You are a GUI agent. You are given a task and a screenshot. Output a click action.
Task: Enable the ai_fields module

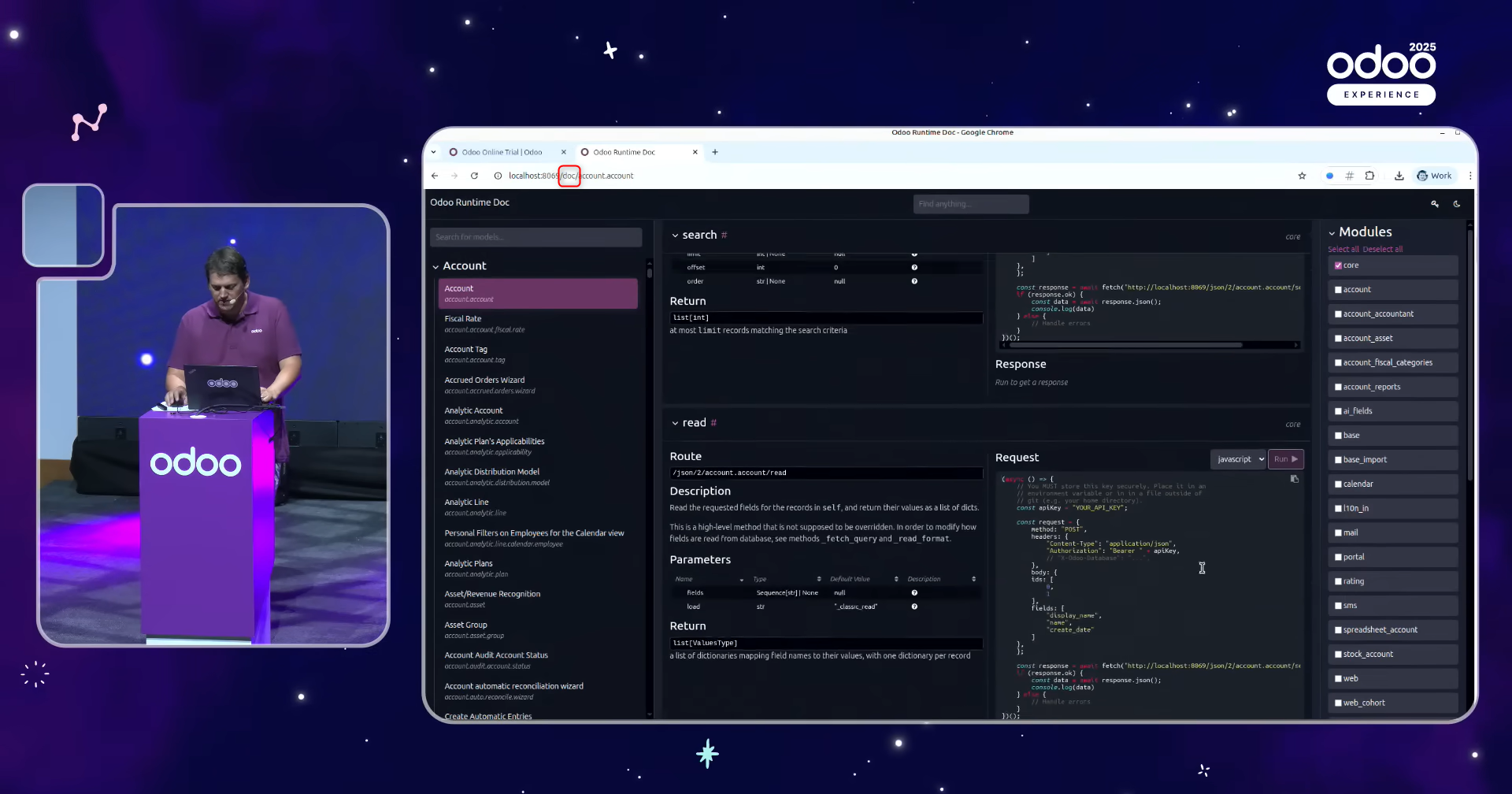1338,411
